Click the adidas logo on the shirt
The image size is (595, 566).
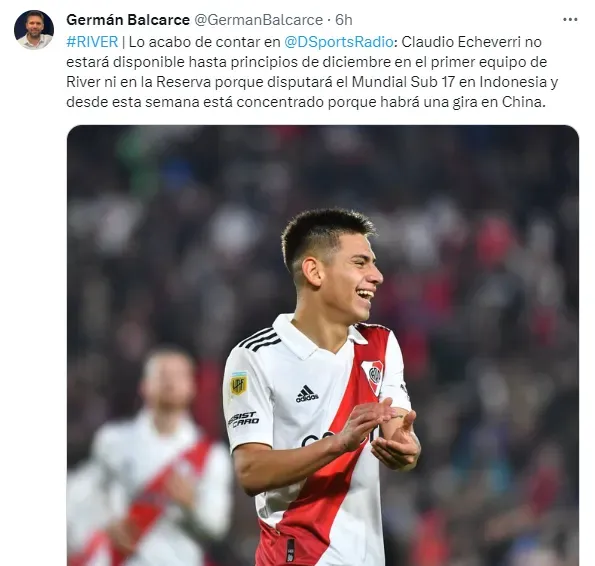306,394
